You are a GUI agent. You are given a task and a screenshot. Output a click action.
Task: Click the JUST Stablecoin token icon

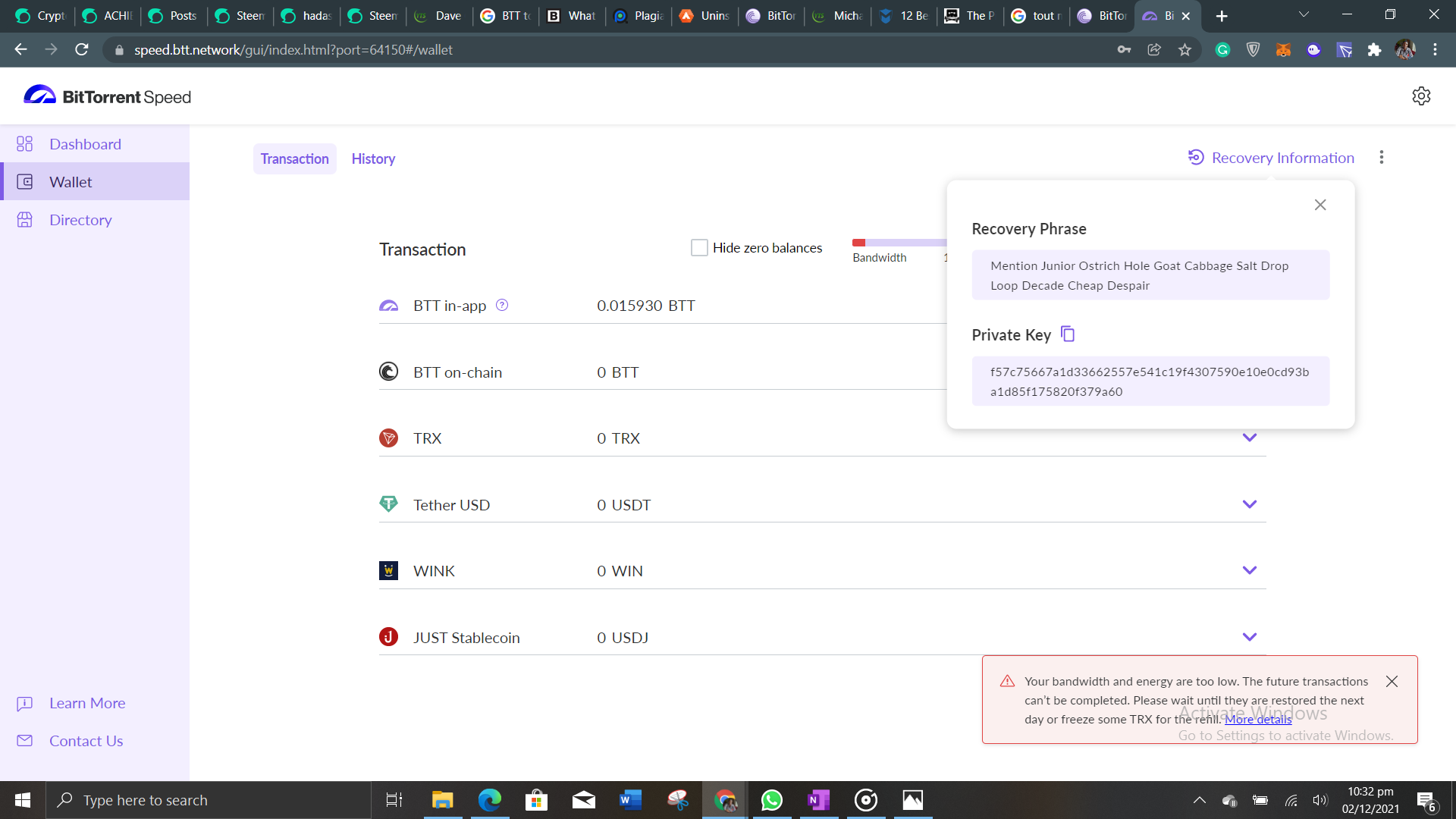click(388, 637)
